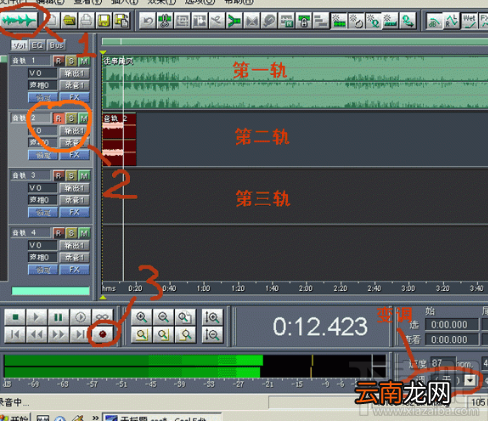
Task: Mute track 3 with its M button
Action: 84,176
